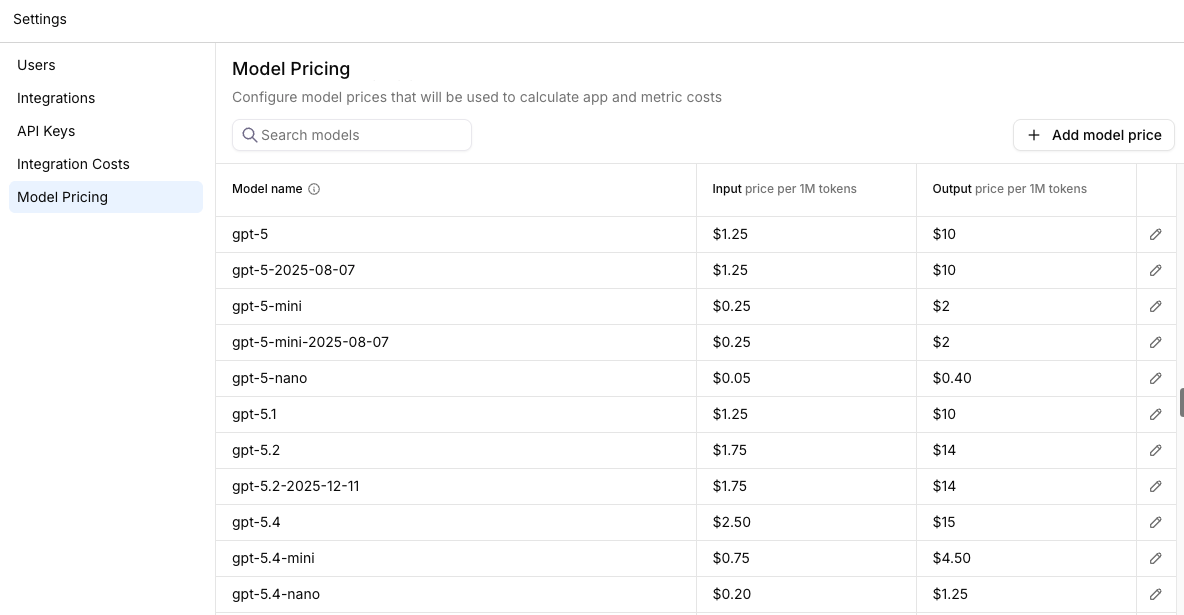Click the gpt-5.1 model name
The width and height of the screenshot is (1184, 615).
254,415
